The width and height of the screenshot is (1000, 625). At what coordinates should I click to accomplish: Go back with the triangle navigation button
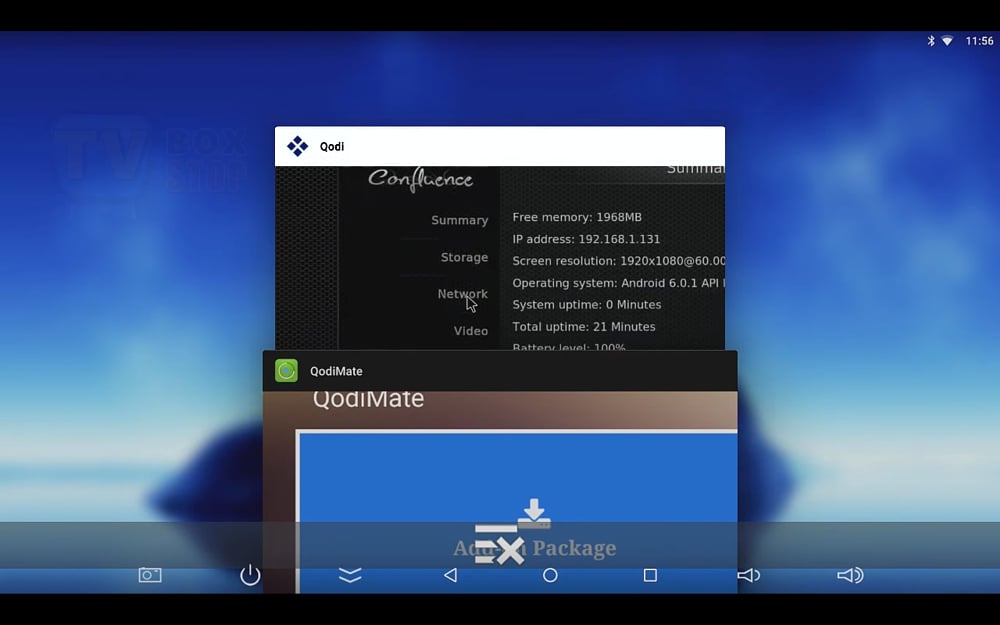click(450, 575)
